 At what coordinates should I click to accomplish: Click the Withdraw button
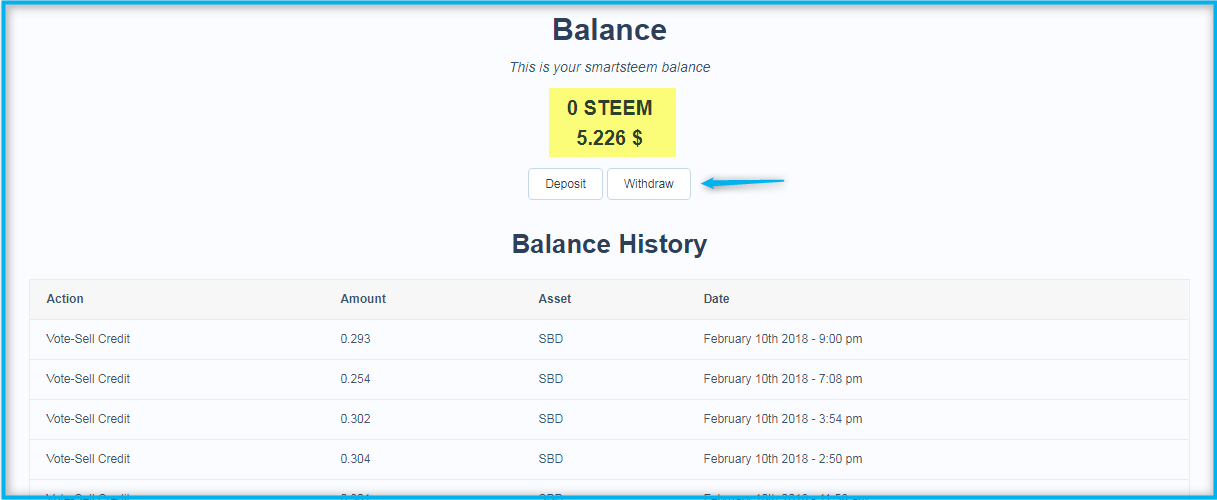tap(649, 184)
